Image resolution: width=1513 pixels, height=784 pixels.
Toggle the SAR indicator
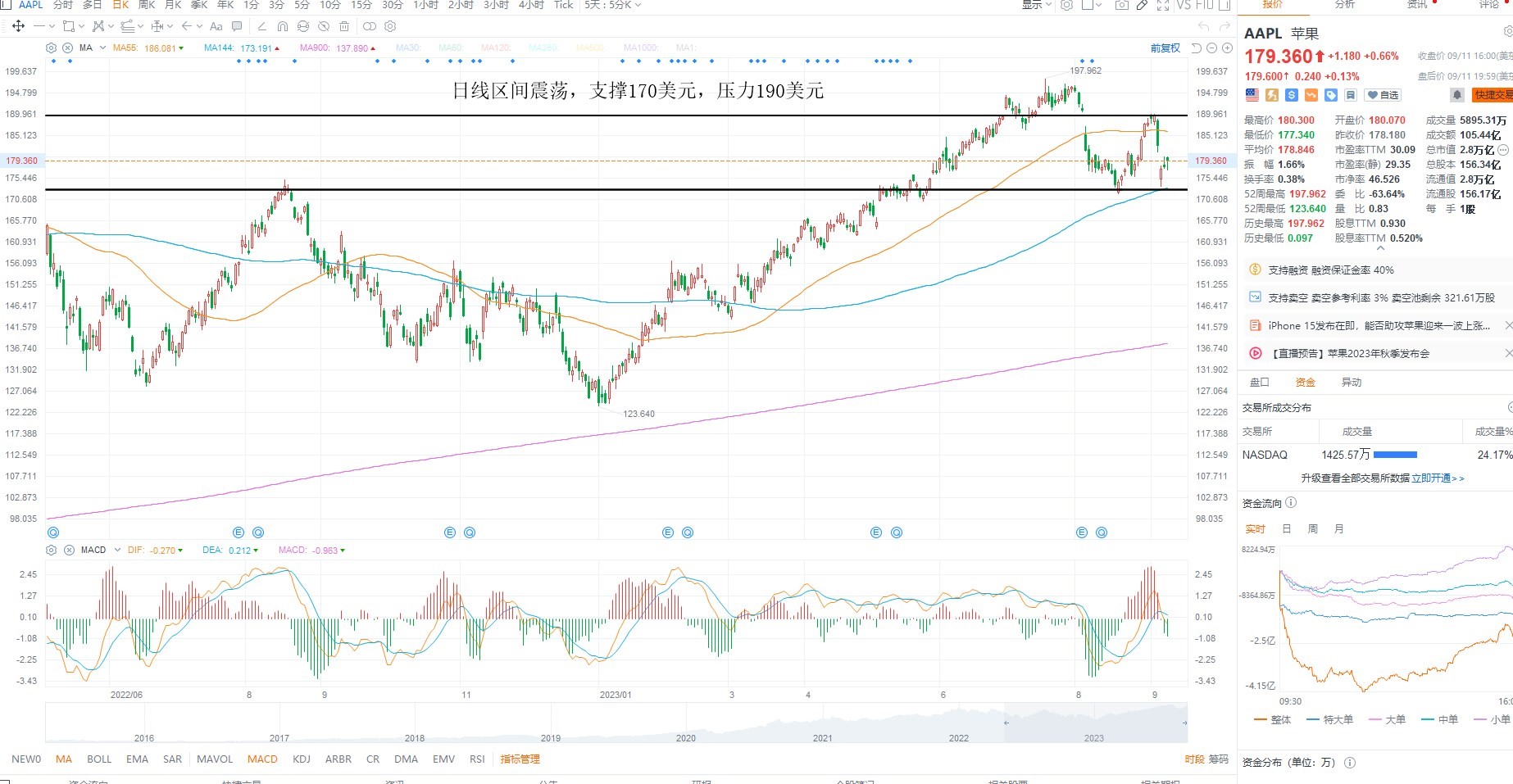click(172, 759)
